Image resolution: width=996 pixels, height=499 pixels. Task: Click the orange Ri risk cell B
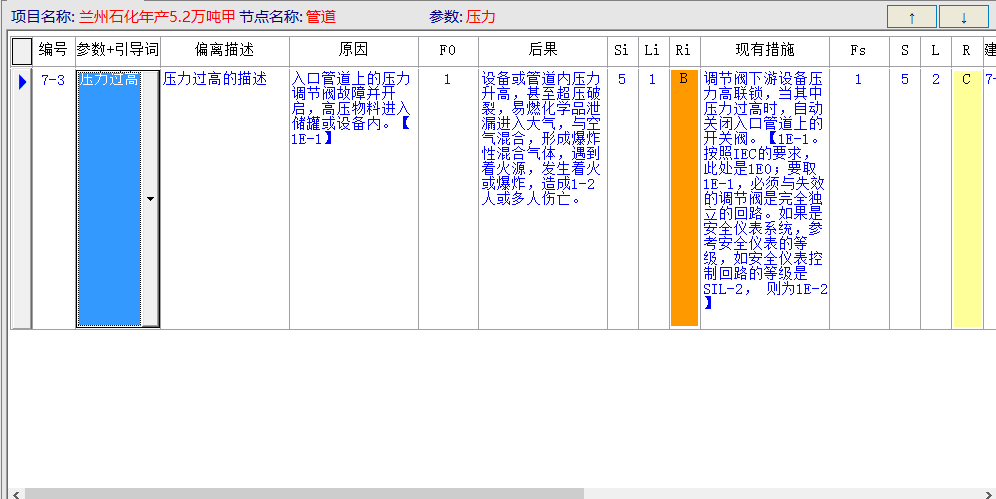[x=685, y=198]
